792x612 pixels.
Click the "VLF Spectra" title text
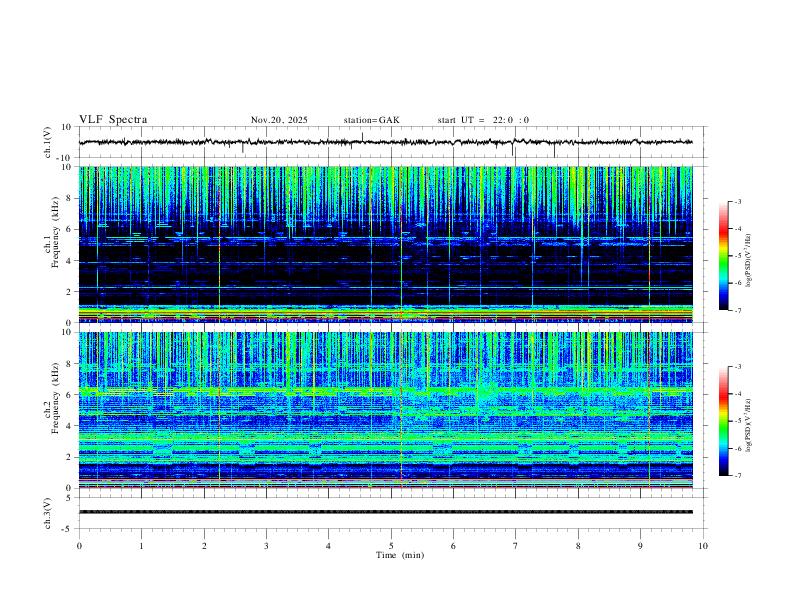click(113, 120)
